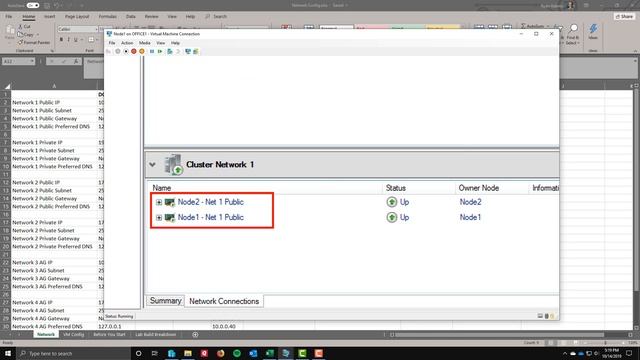Click the Windows taskbar search box

pos(73,353)
